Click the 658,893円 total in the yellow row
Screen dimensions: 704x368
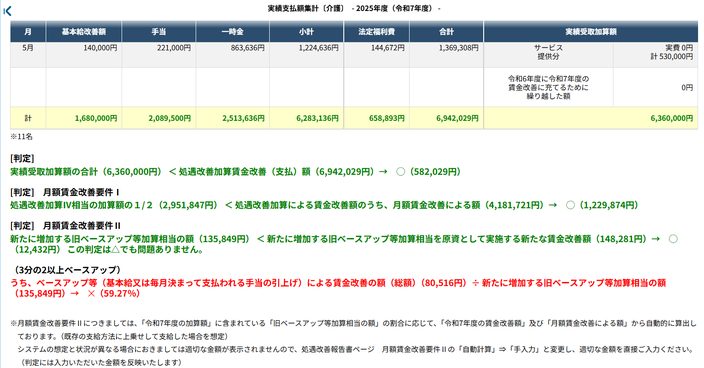pyautogui.click(x=387, y=118)
